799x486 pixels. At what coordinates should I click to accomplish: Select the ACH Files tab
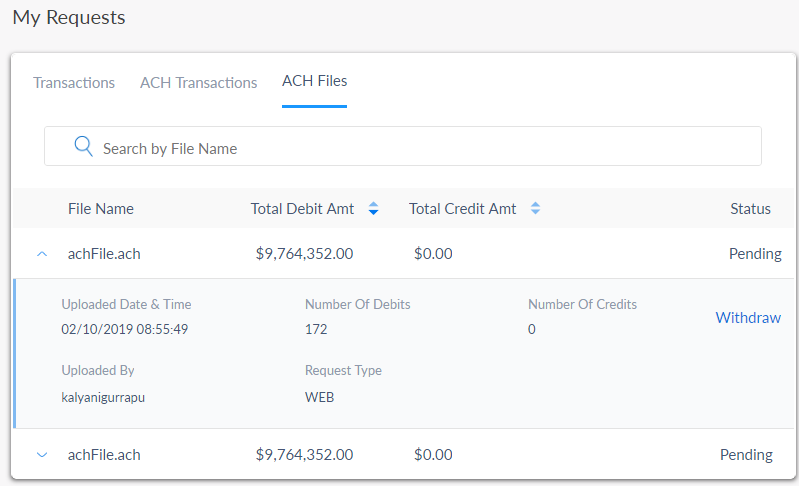(x=314, y=81)
